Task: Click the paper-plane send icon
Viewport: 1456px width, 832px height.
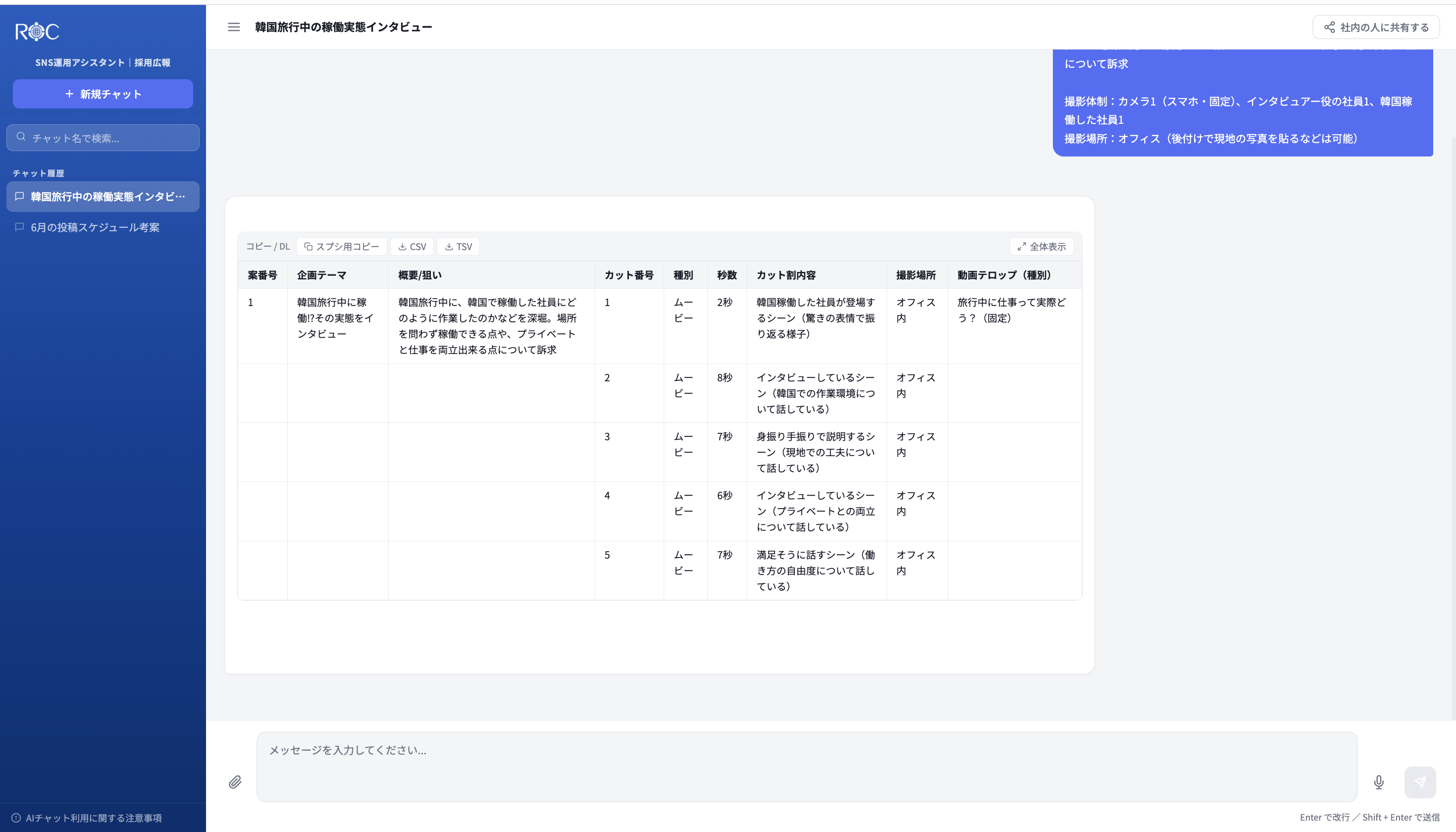Action: (1420, 782)
